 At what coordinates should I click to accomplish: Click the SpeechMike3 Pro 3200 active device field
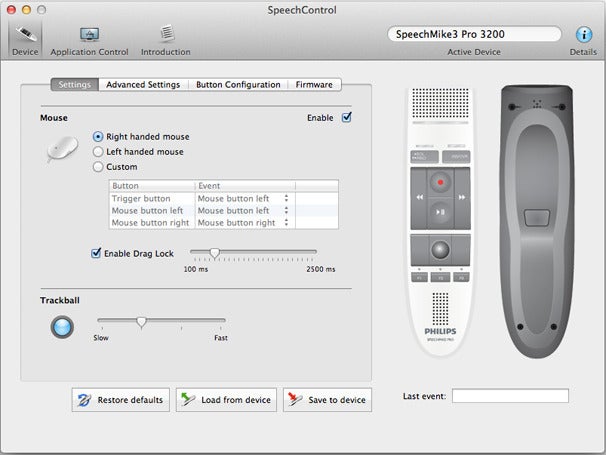(x=474, y=34)
